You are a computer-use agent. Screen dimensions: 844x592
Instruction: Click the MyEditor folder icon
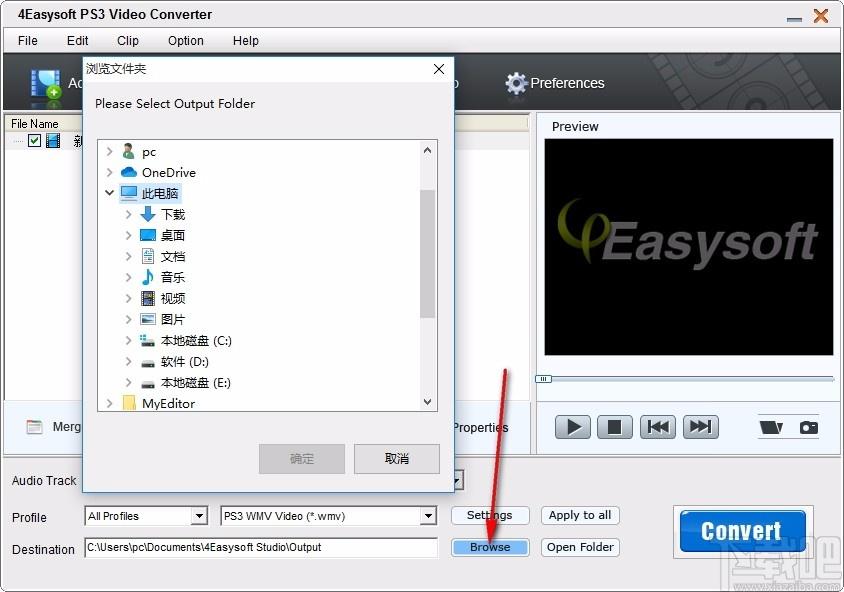tap(129, 403)
